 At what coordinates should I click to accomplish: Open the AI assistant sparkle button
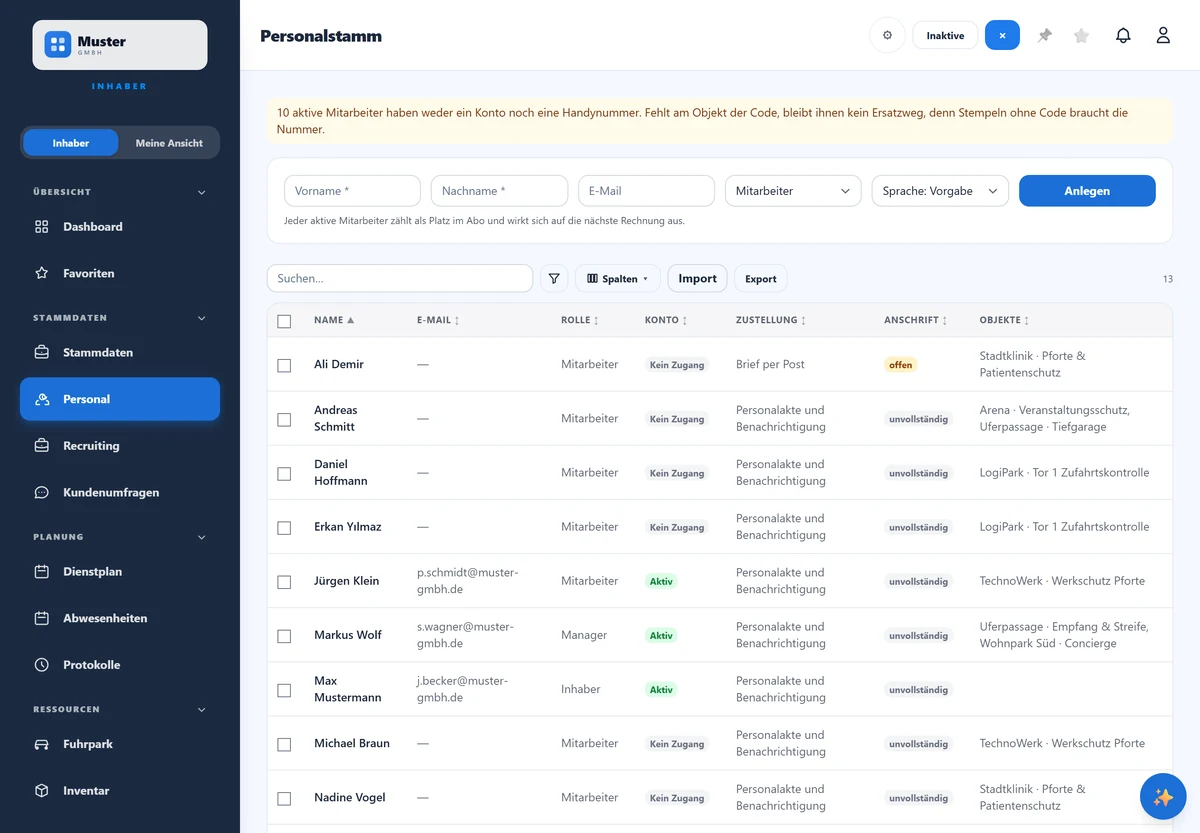[1163, 797]
